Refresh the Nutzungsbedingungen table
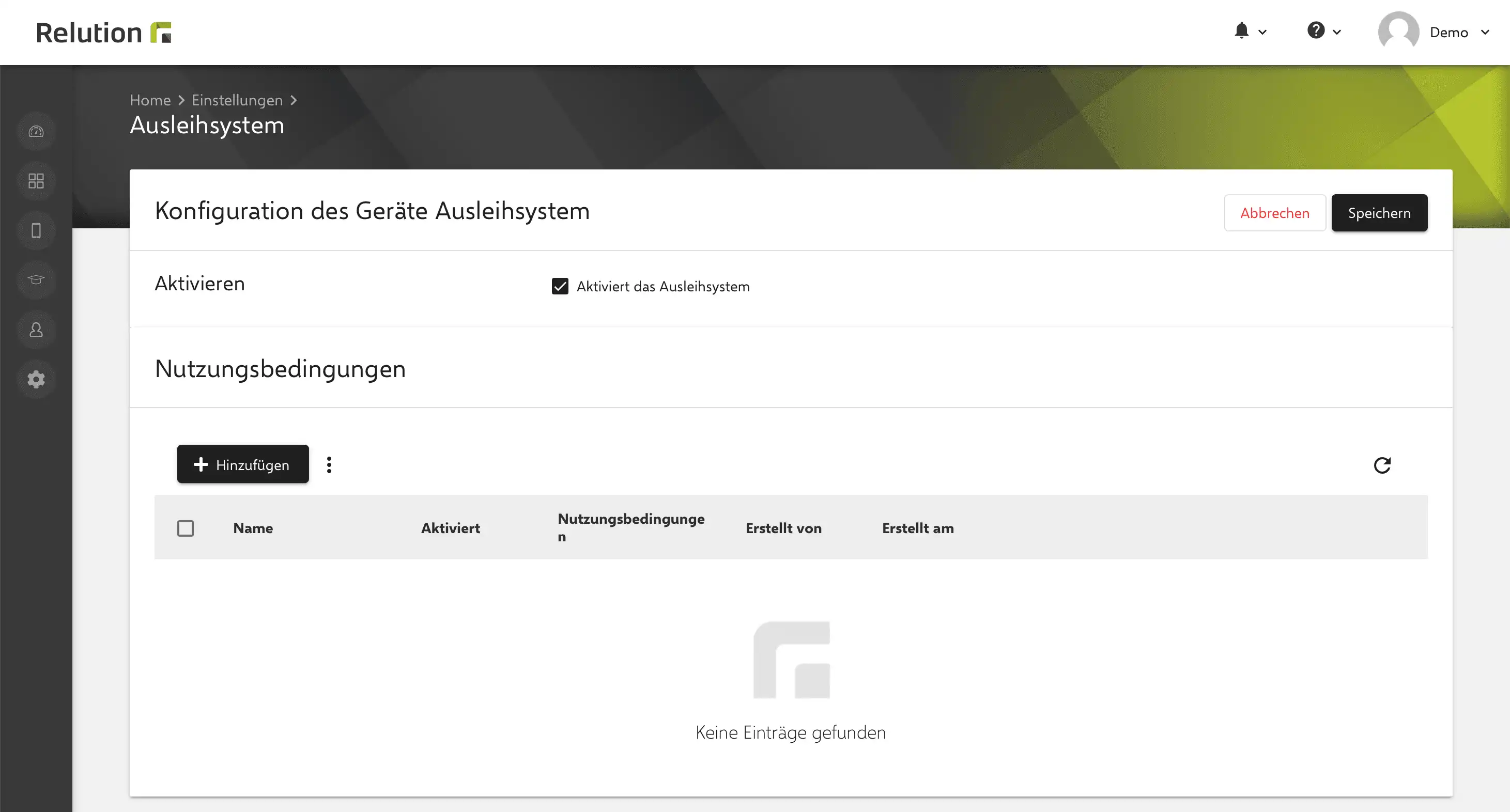Image resolution: width=1510 pixels, height=812 pixels. 1382,465
